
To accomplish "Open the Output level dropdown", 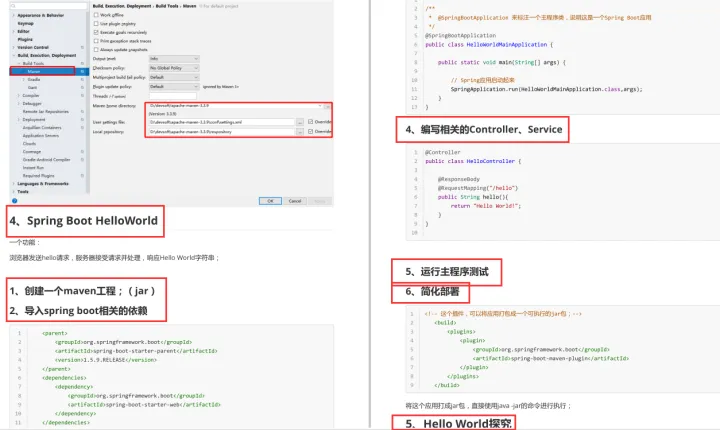I will pos(174,59).
